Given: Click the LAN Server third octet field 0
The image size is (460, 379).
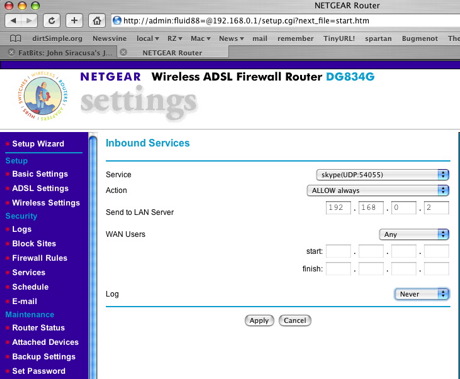Looking at the screenshot, I should click(x=403, y=207).
